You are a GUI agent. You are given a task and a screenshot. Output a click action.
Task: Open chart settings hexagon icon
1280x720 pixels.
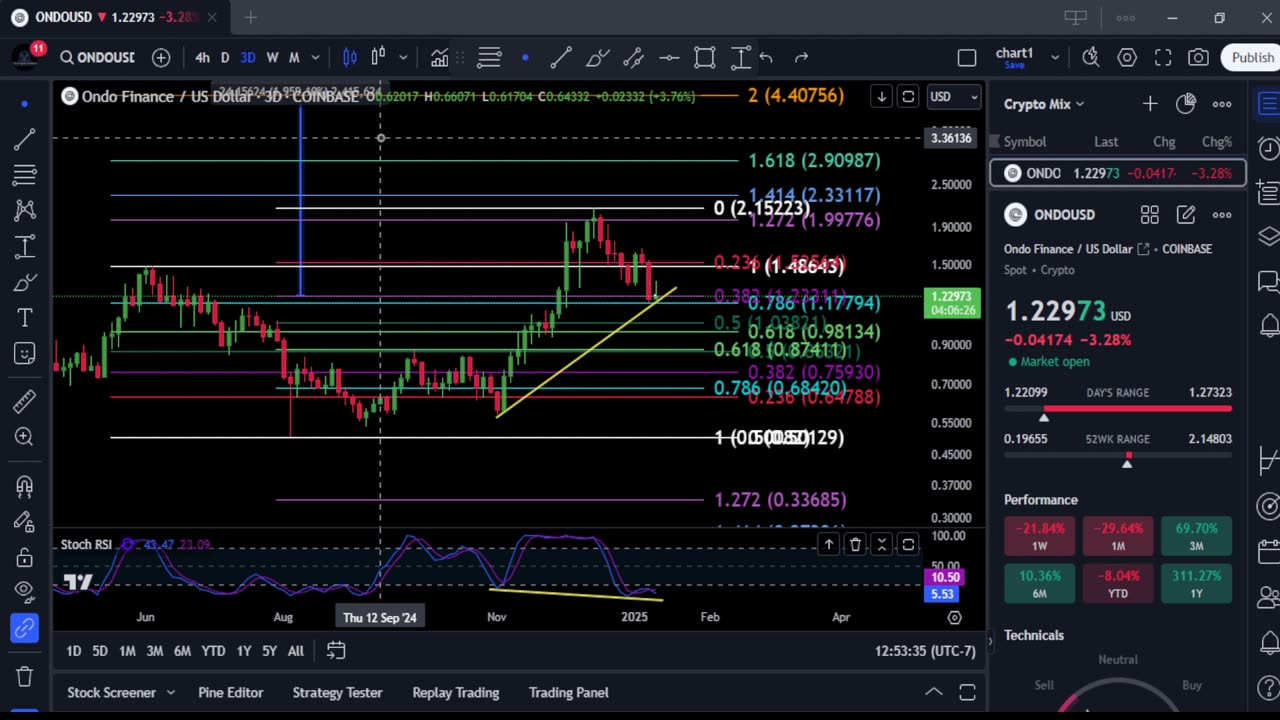pyautogui.click(x=1127, y=57)
